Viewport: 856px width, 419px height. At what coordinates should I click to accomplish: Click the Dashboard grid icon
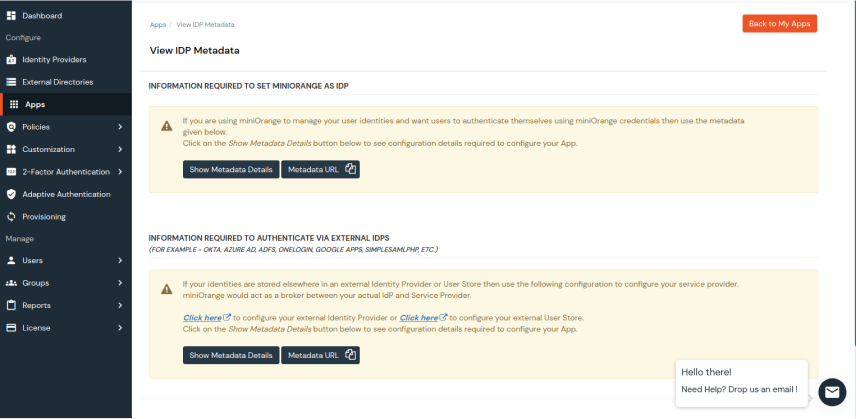click(11, 16)
